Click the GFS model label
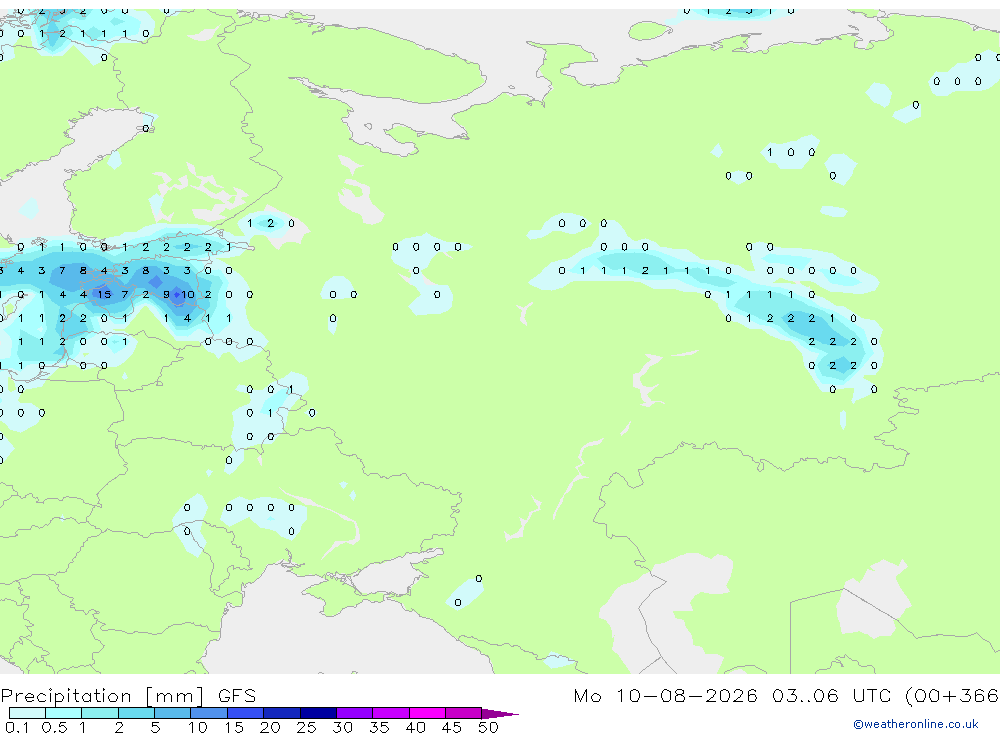Screen dimensions: 1000x733 pyautogui.click(x=237, y=696)
